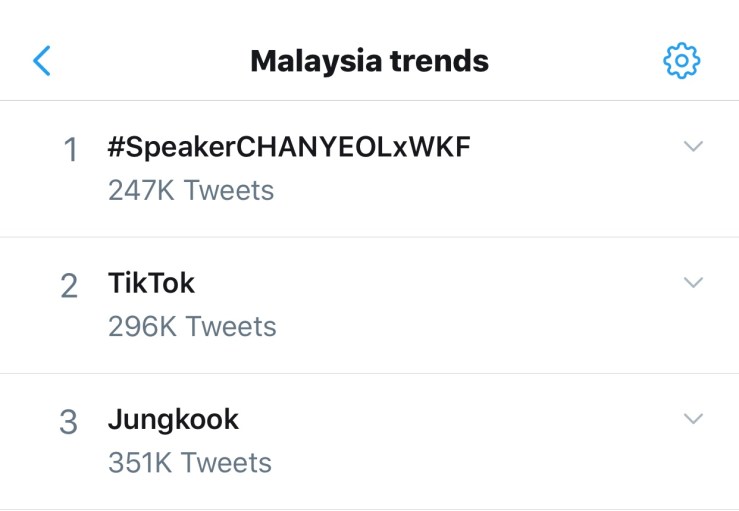The width and height of the screenshot is (739, 511).
Task: Expand options for #SpeakerCHANYEOLxWKF trend
Action: [692, 146]
